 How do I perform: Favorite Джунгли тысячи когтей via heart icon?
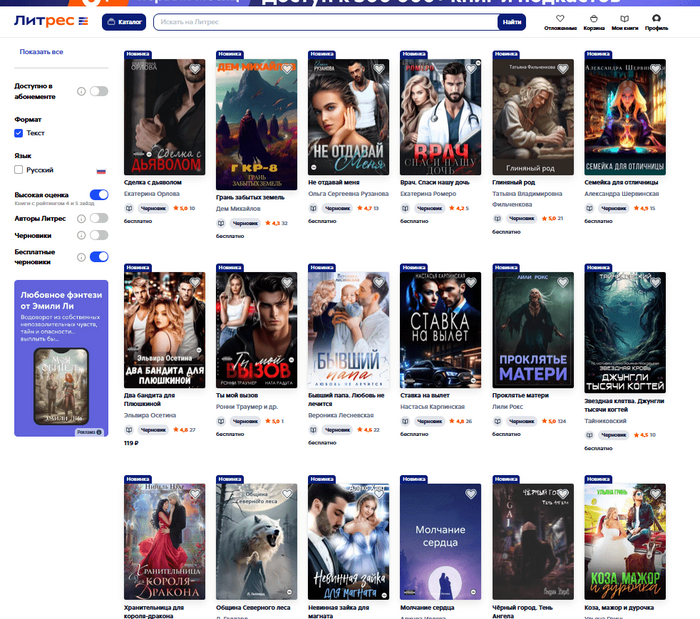tap(655, 282)
